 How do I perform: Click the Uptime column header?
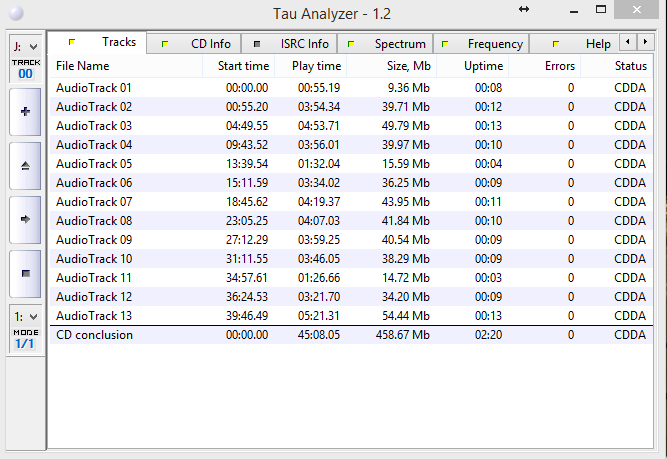(x=473, y=66)
